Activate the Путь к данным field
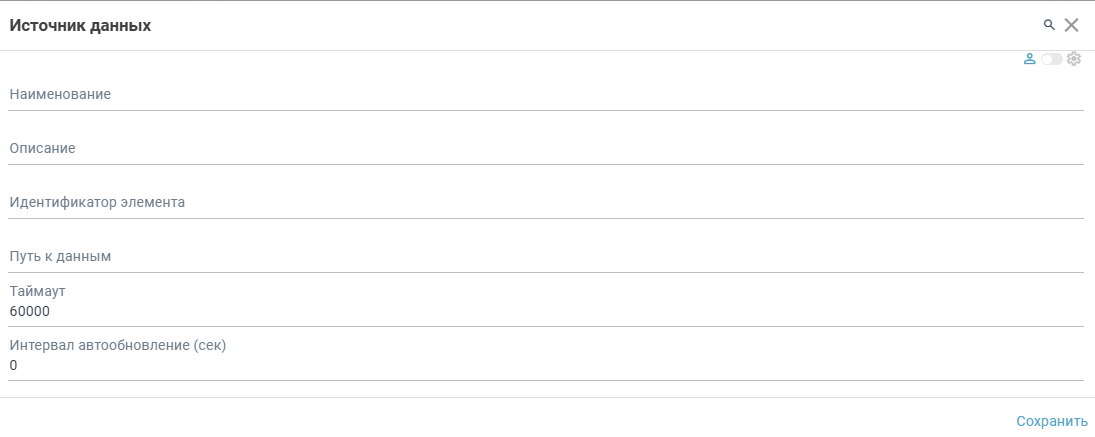 (x=546, y=257)
